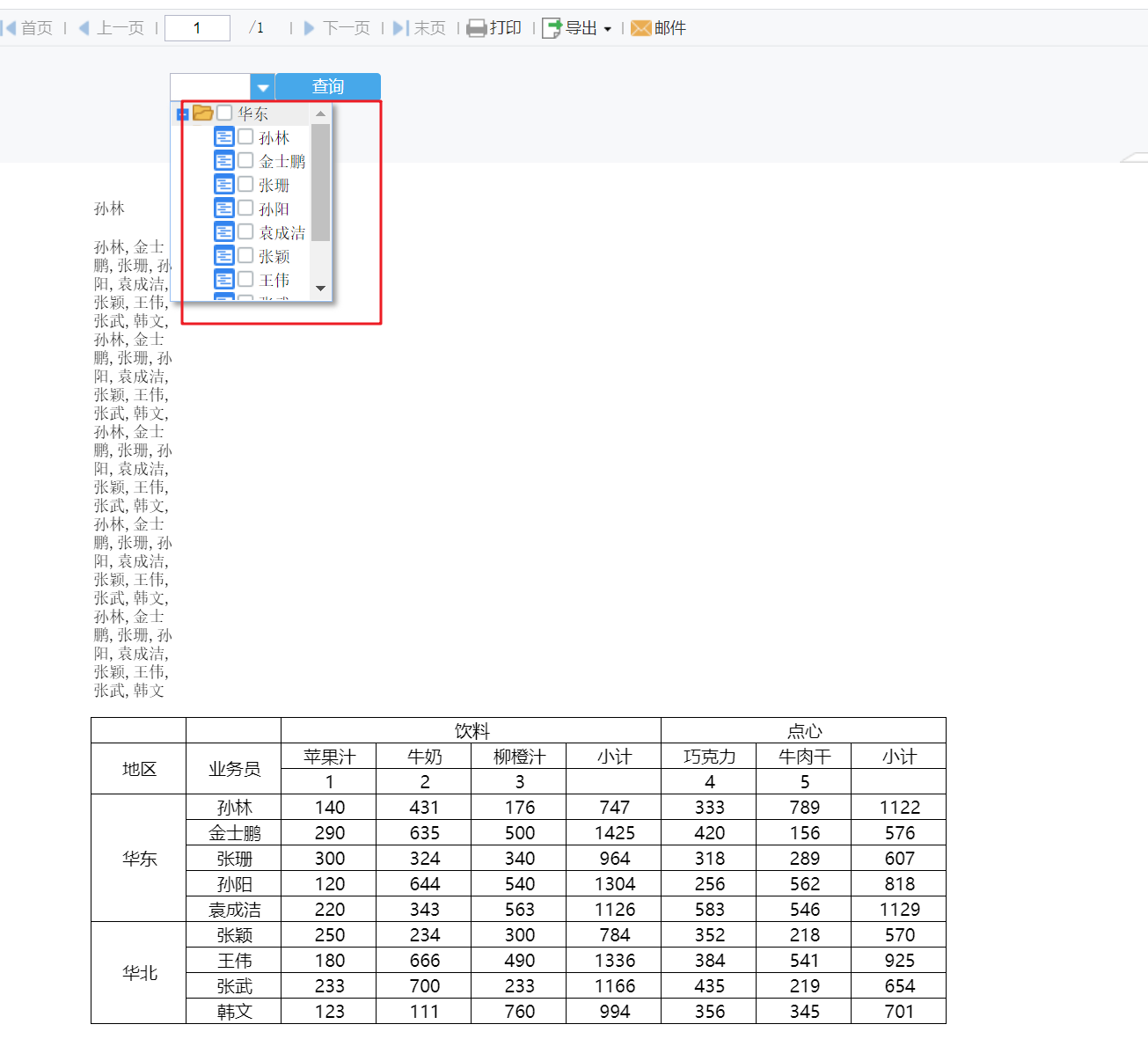Click the 华东 folder icon
The width and height of the screenshot is (1148, 1061).
pos(203,113)
